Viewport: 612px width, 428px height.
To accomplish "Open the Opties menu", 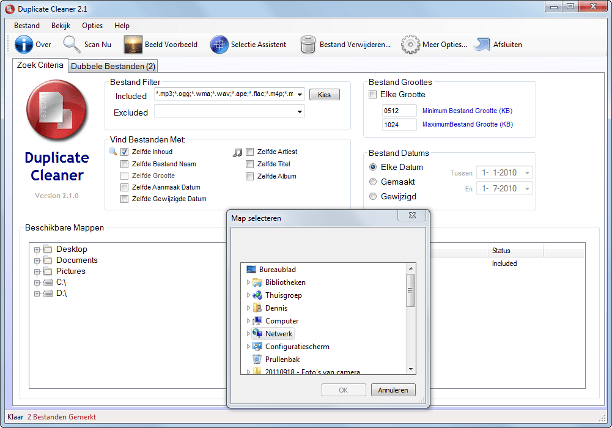I will 92,25.
